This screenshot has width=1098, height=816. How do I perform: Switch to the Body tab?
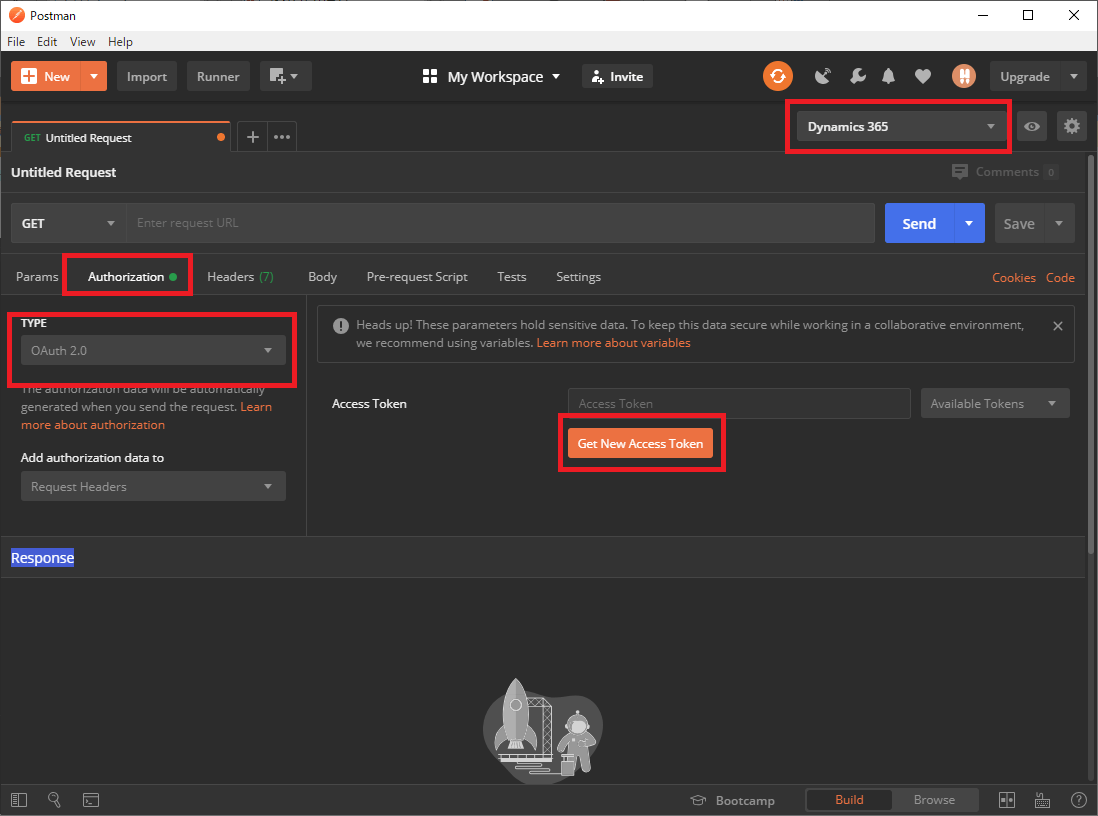point(322,277)
